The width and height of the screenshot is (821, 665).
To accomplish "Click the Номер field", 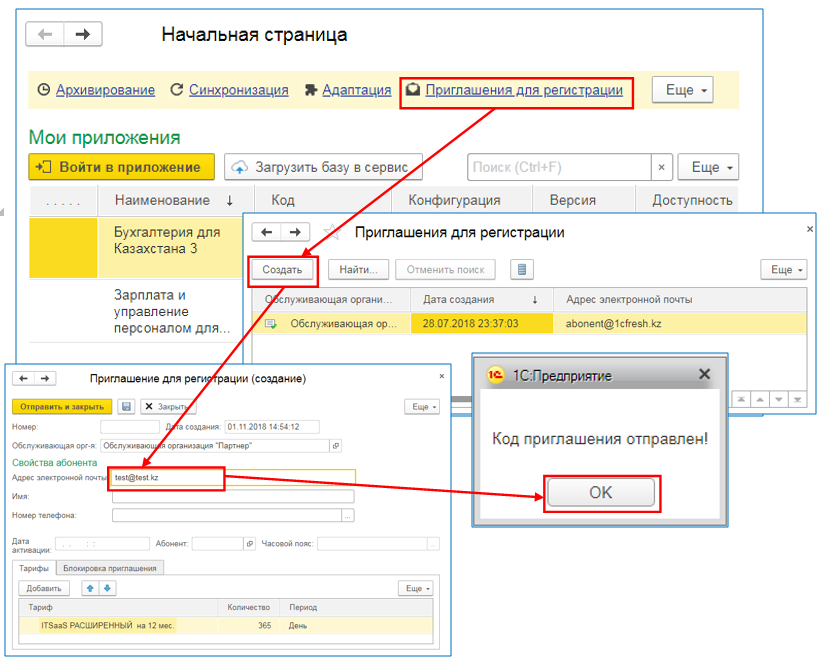I will pos(130,427).
